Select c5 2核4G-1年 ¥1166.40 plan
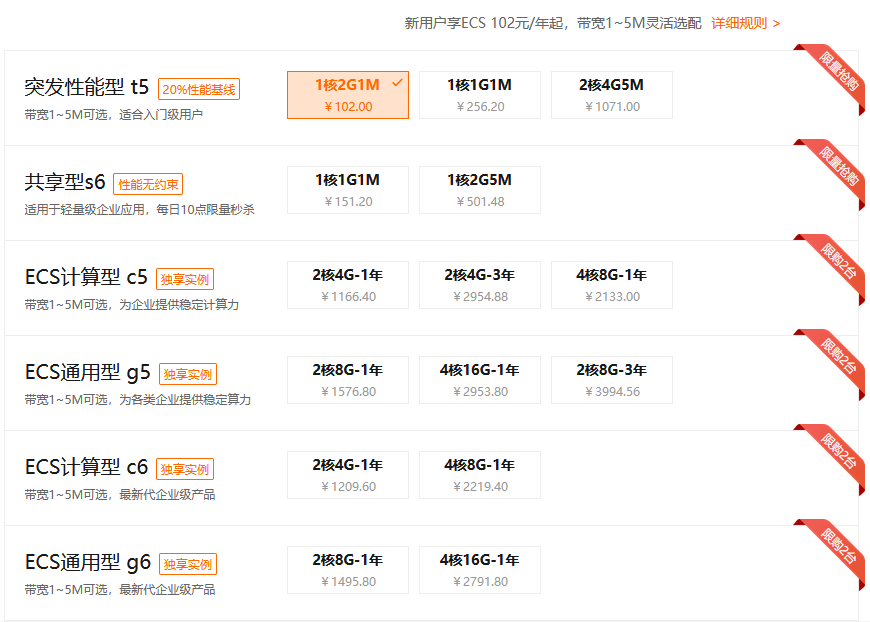The image size is (870, 622). [x=347, y=285]
